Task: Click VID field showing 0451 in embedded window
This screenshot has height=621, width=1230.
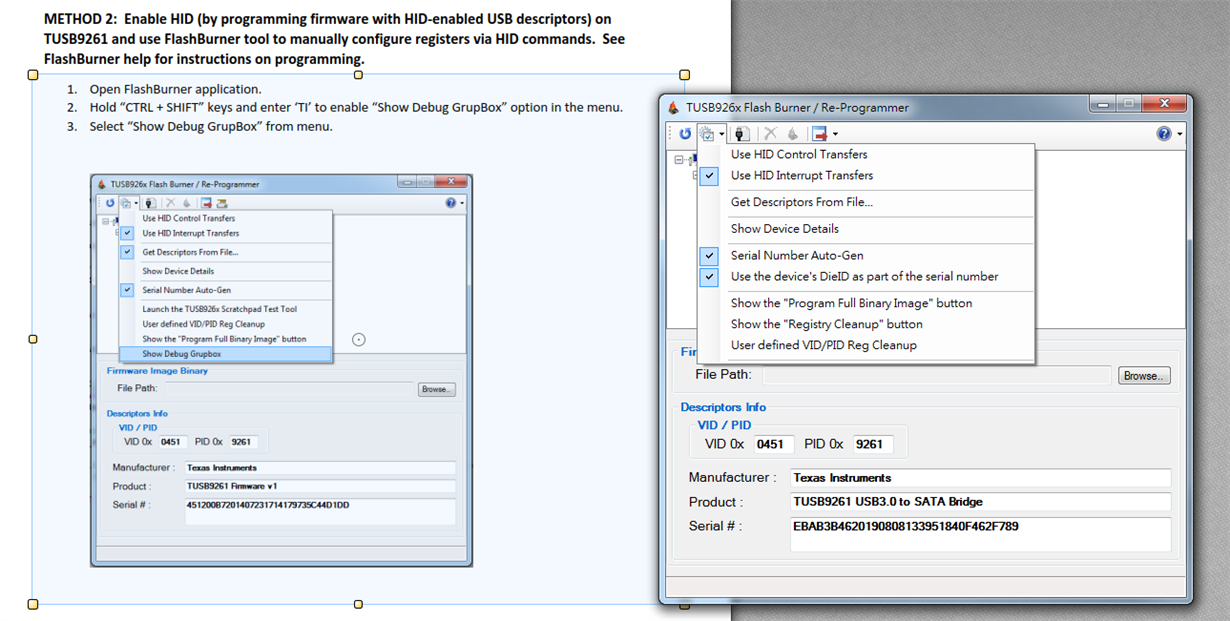Action: [172, 441]
